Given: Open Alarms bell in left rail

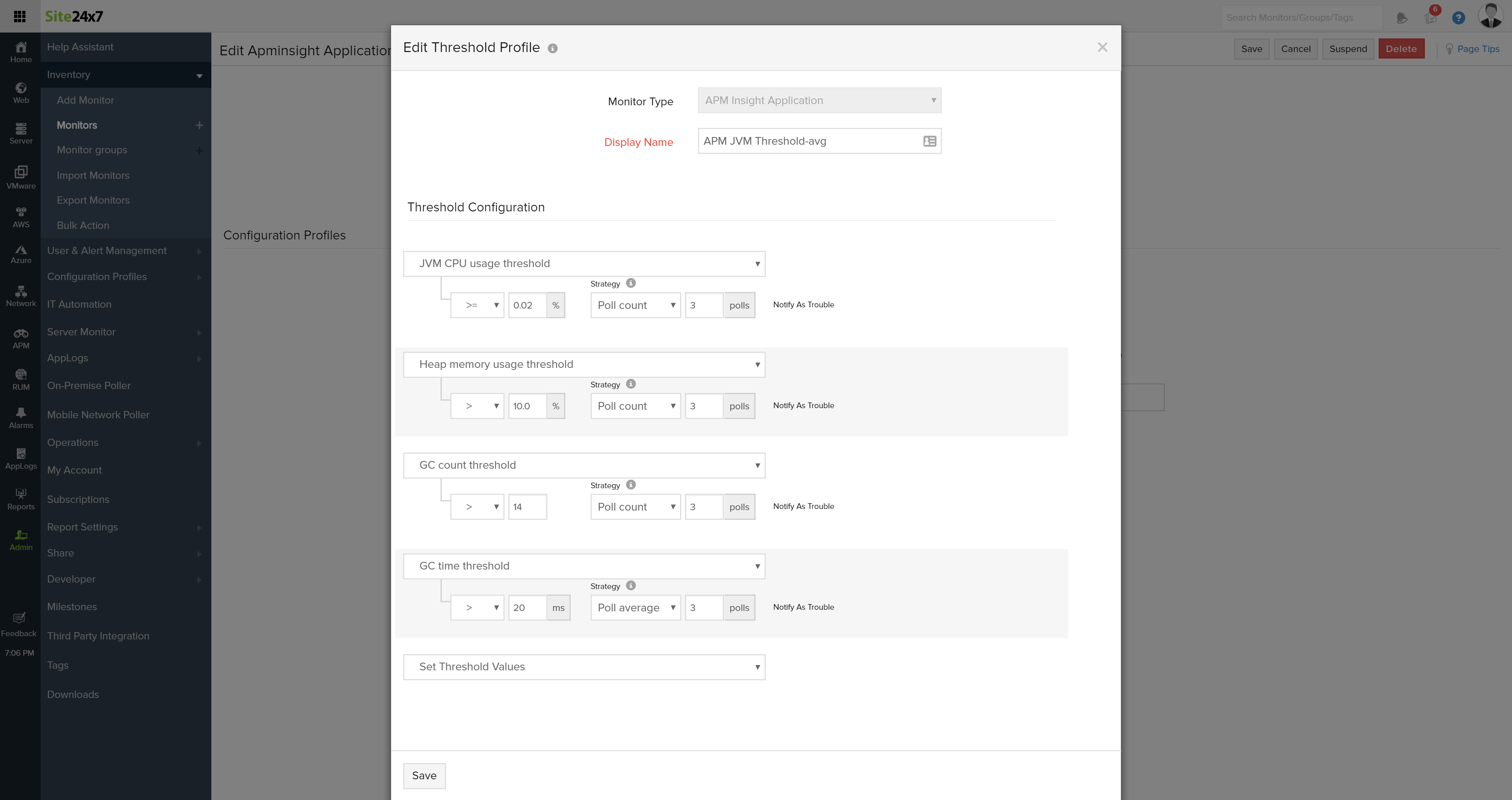Looking at the screenshot, I should click(x=21, y=417).
